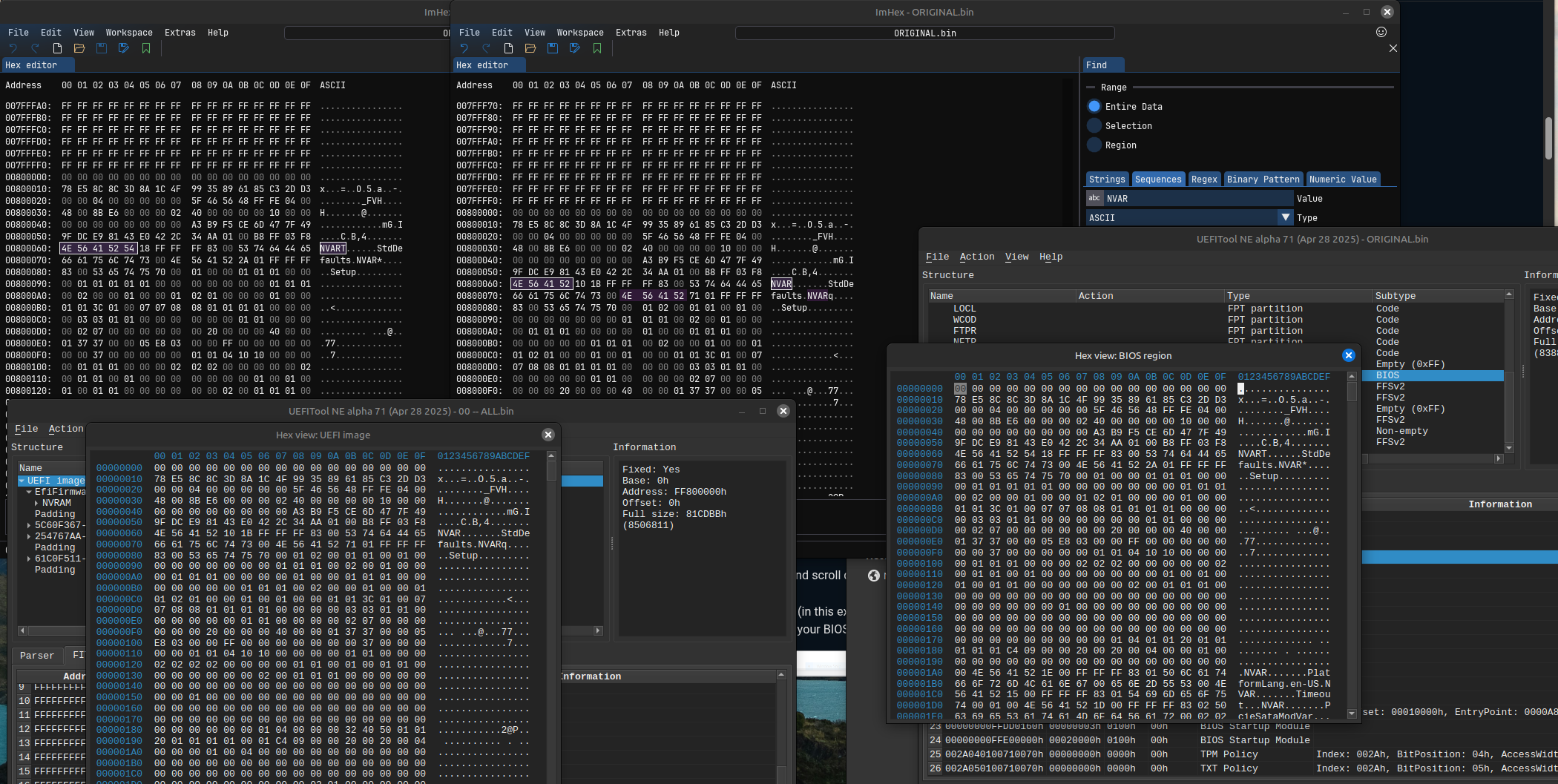Screen dimensions: 1558x784
Task: Close the Hex view: UEFI image dialog
Action: point(548,435)
